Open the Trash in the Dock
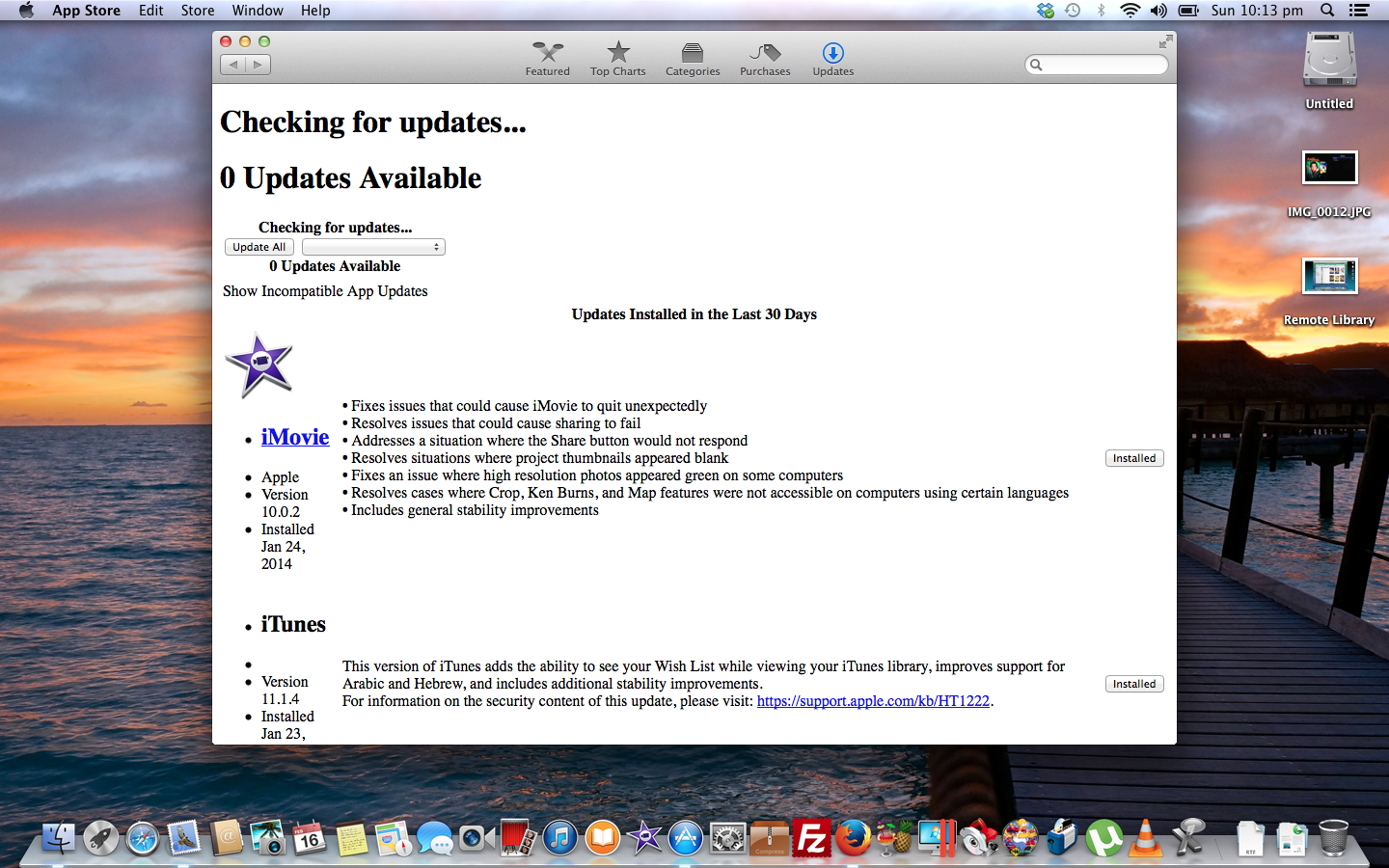 [x=1333, y=837]
